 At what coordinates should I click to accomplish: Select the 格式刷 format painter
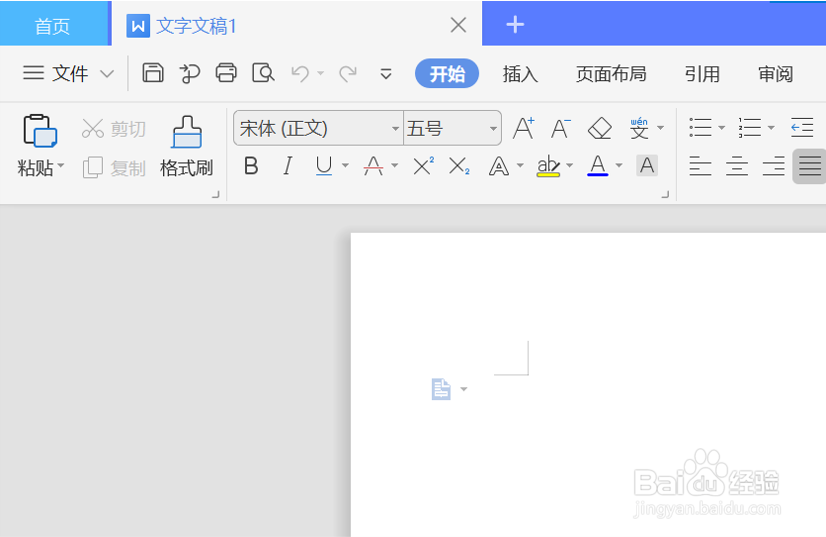[186, 147]
